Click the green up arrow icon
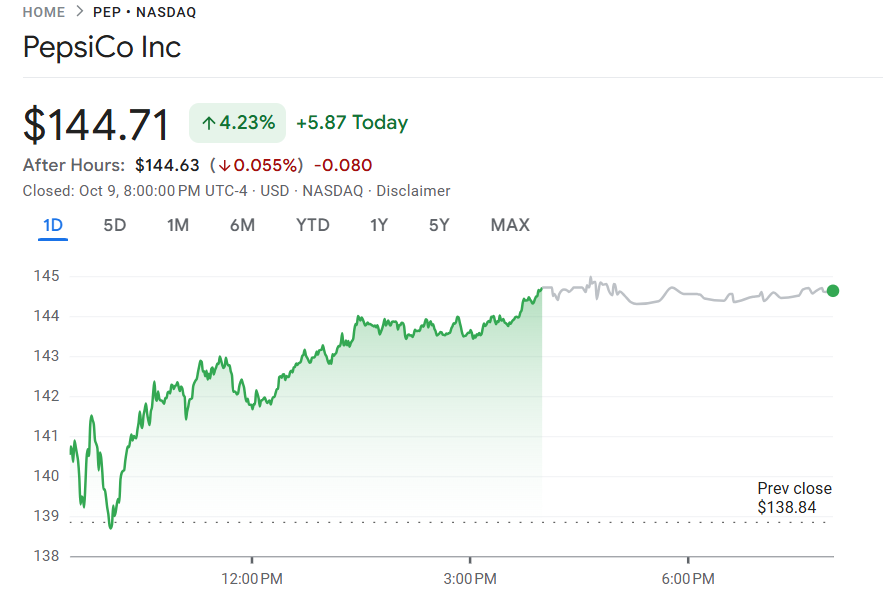The height and width of the screenshot is (598, 883). pyautogui.click(x=208, y=124)
